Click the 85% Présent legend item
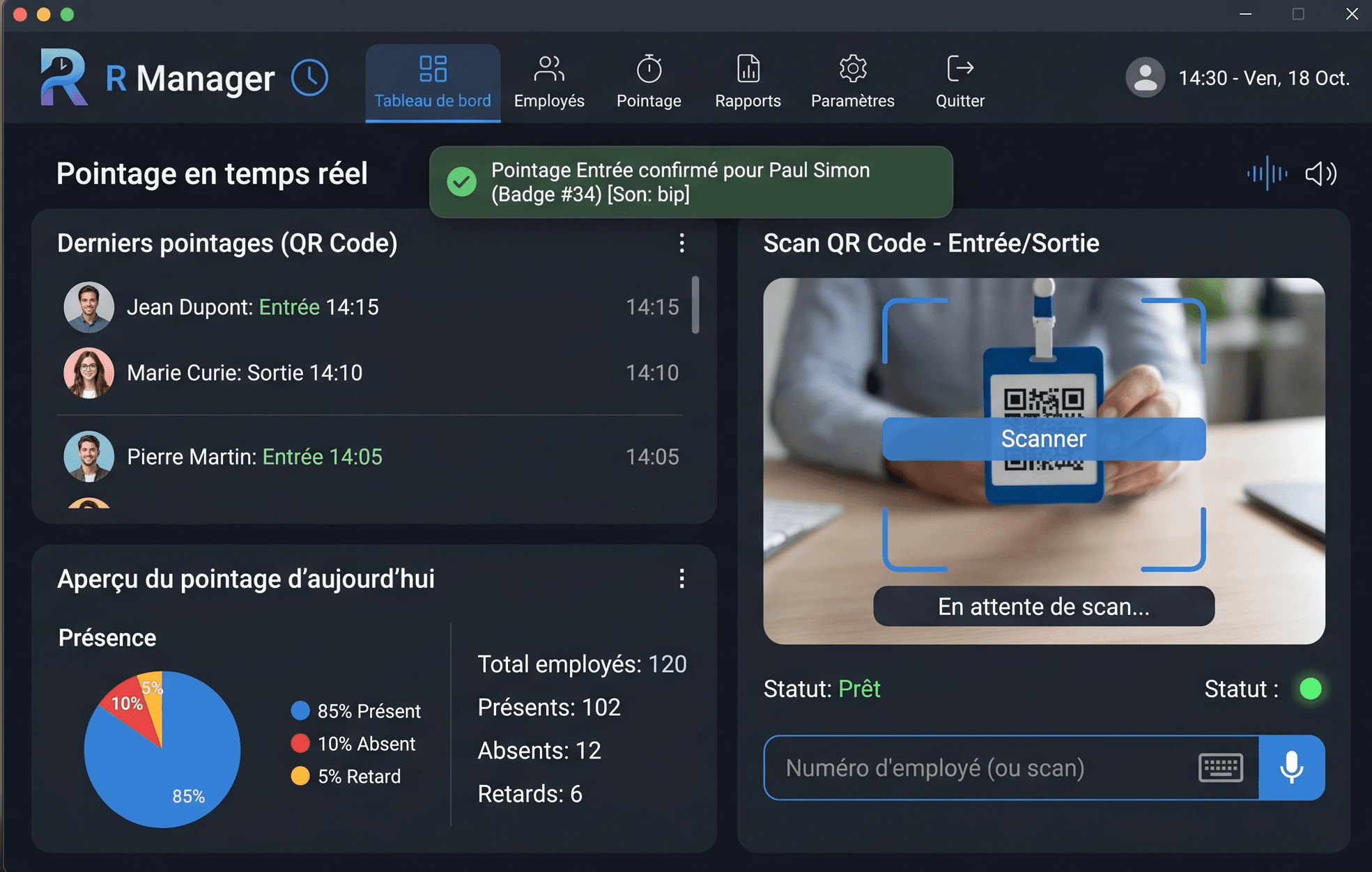The height and width of the screenshot is (872, 1372). [356, 711]
